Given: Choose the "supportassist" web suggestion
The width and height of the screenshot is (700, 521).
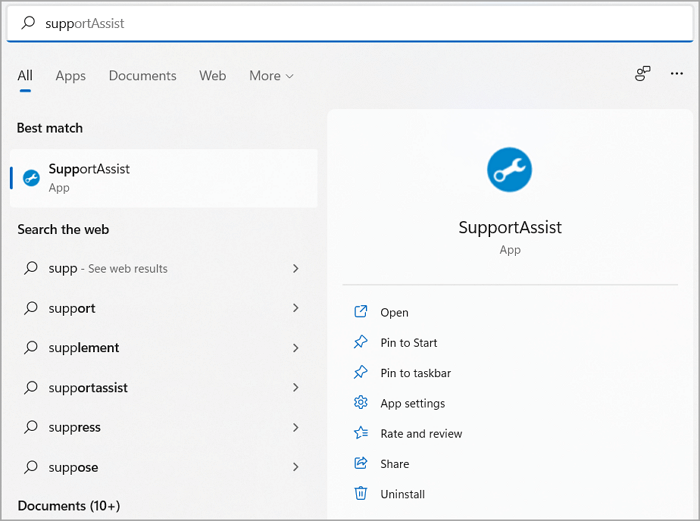Looking at the screenshot, I should [x=88, y=388].
